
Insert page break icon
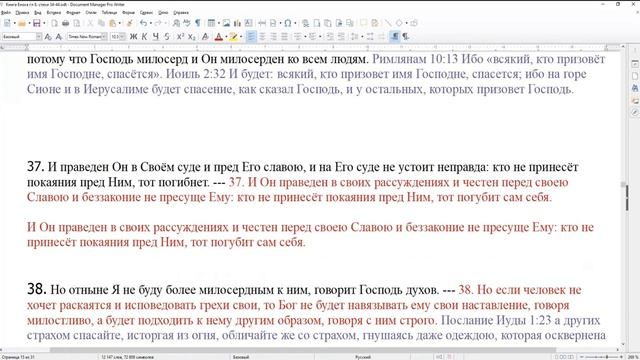(262, 23)
